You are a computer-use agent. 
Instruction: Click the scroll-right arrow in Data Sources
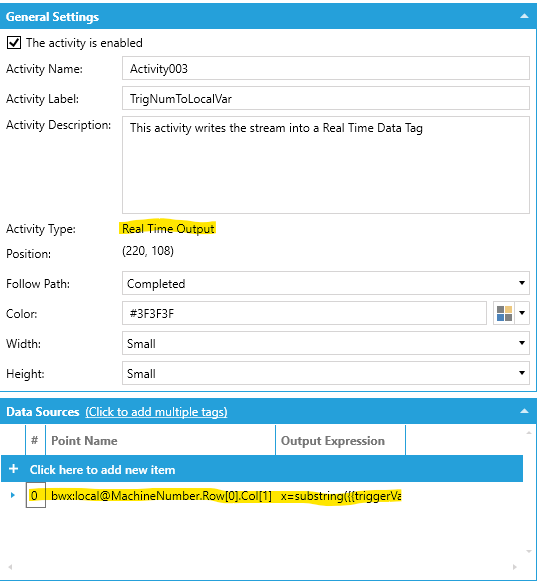pyautogui.click(x=515, y=567)
